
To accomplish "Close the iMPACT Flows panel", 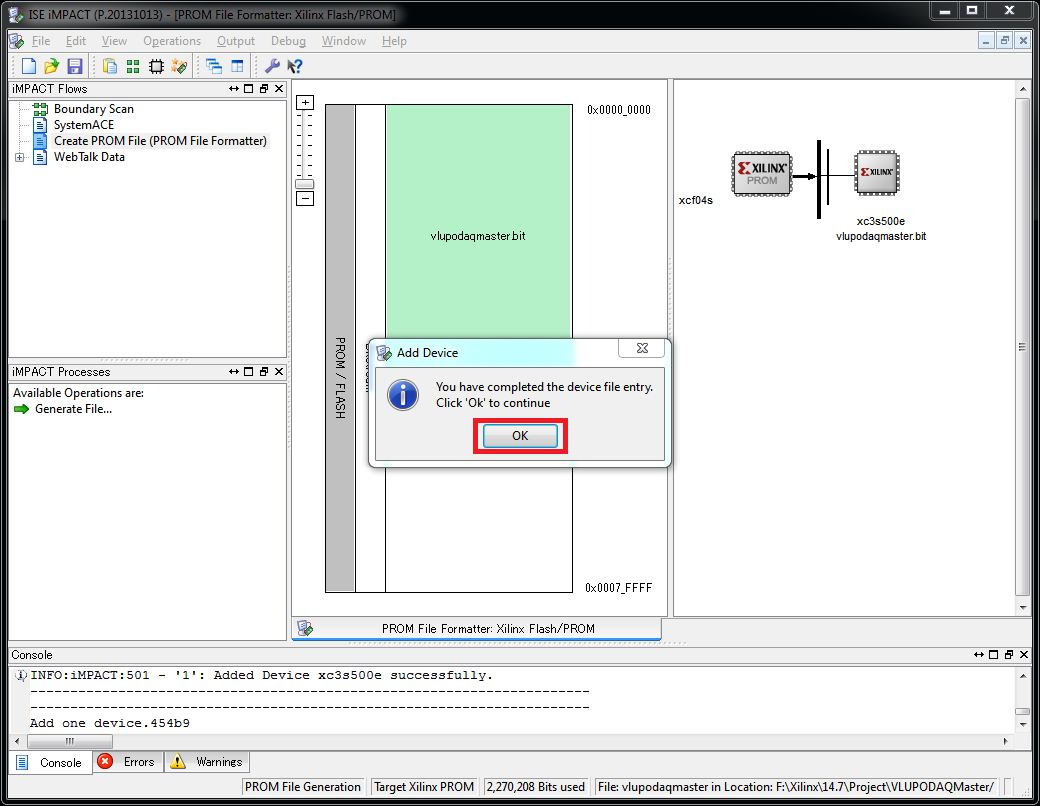I will click(279, 88).
